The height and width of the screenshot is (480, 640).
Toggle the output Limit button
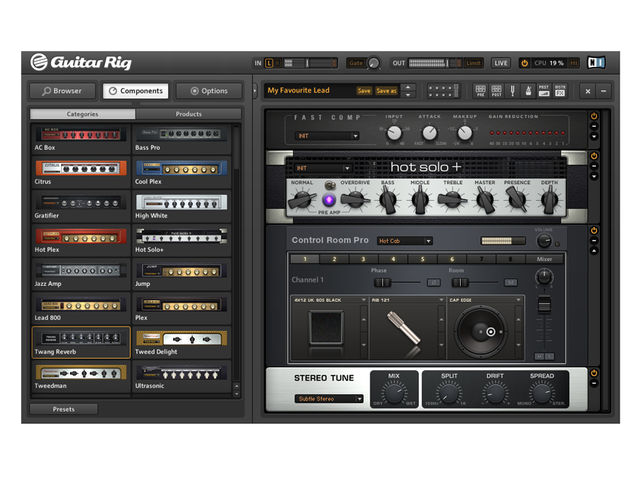click(473, 63)
